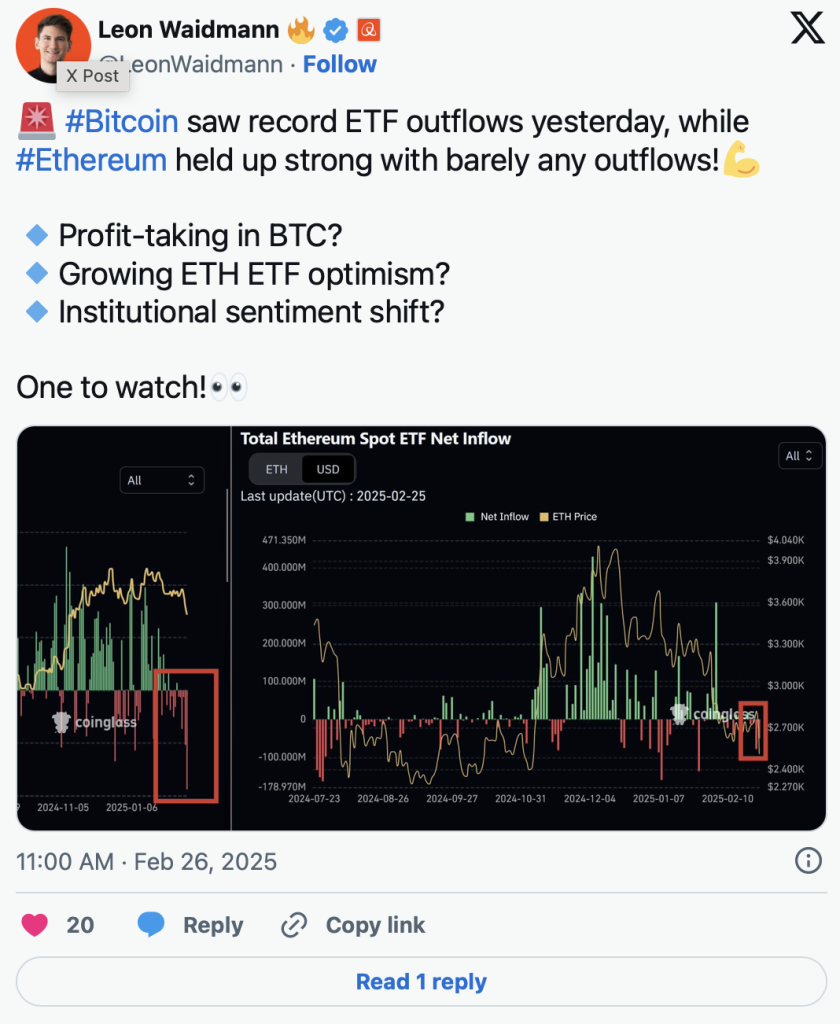
Task: Like the post with heart icon
Action: 35,925
